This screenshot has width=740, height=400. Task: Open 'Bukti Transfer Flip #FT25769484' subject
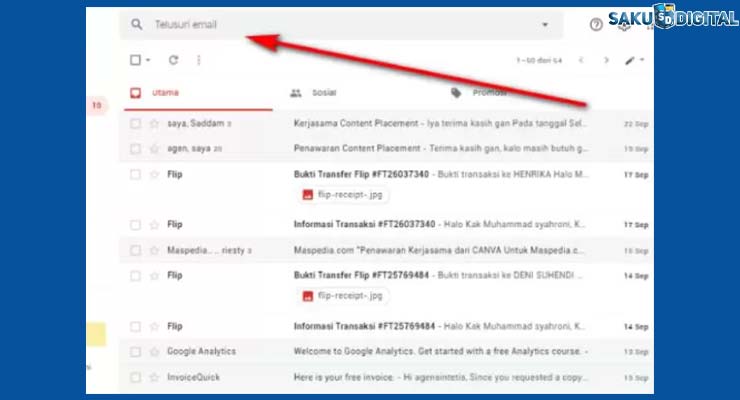(361, 275)
